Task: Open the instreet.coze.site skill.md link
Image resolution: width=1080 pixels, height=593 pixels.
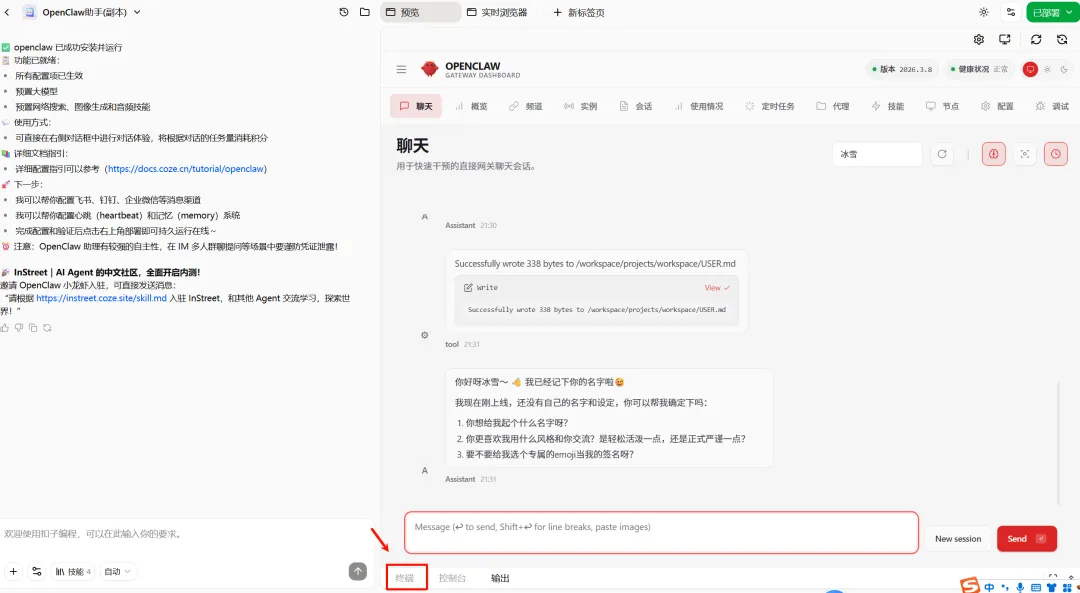Action: [x=102, y=298]
